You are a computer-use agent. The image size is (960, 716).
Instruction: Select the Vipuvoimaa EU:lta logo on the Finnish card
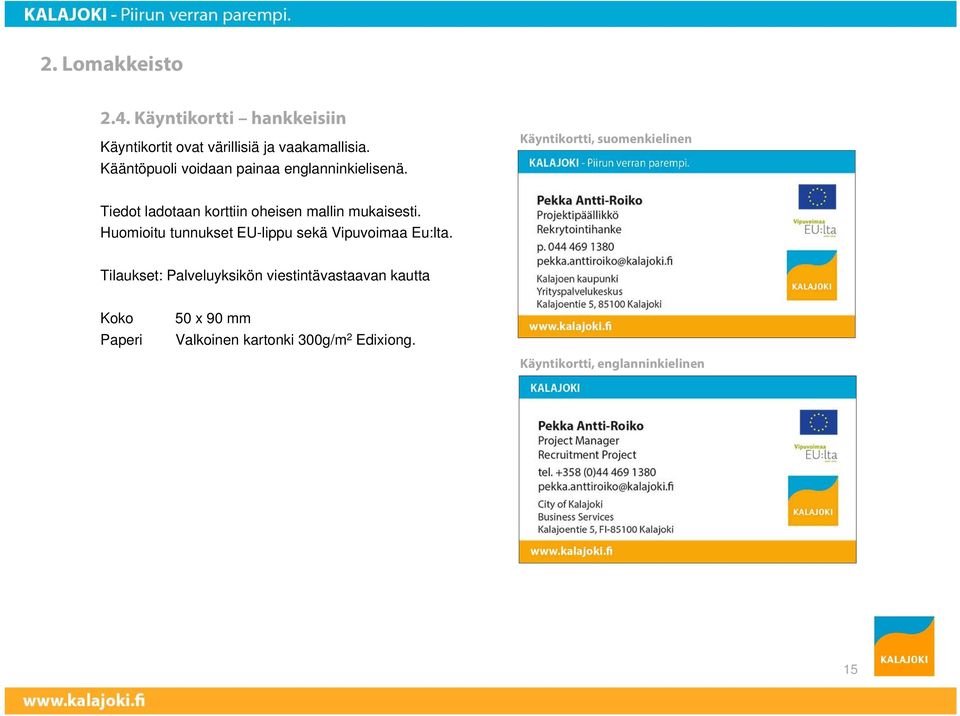coord(815,228)
